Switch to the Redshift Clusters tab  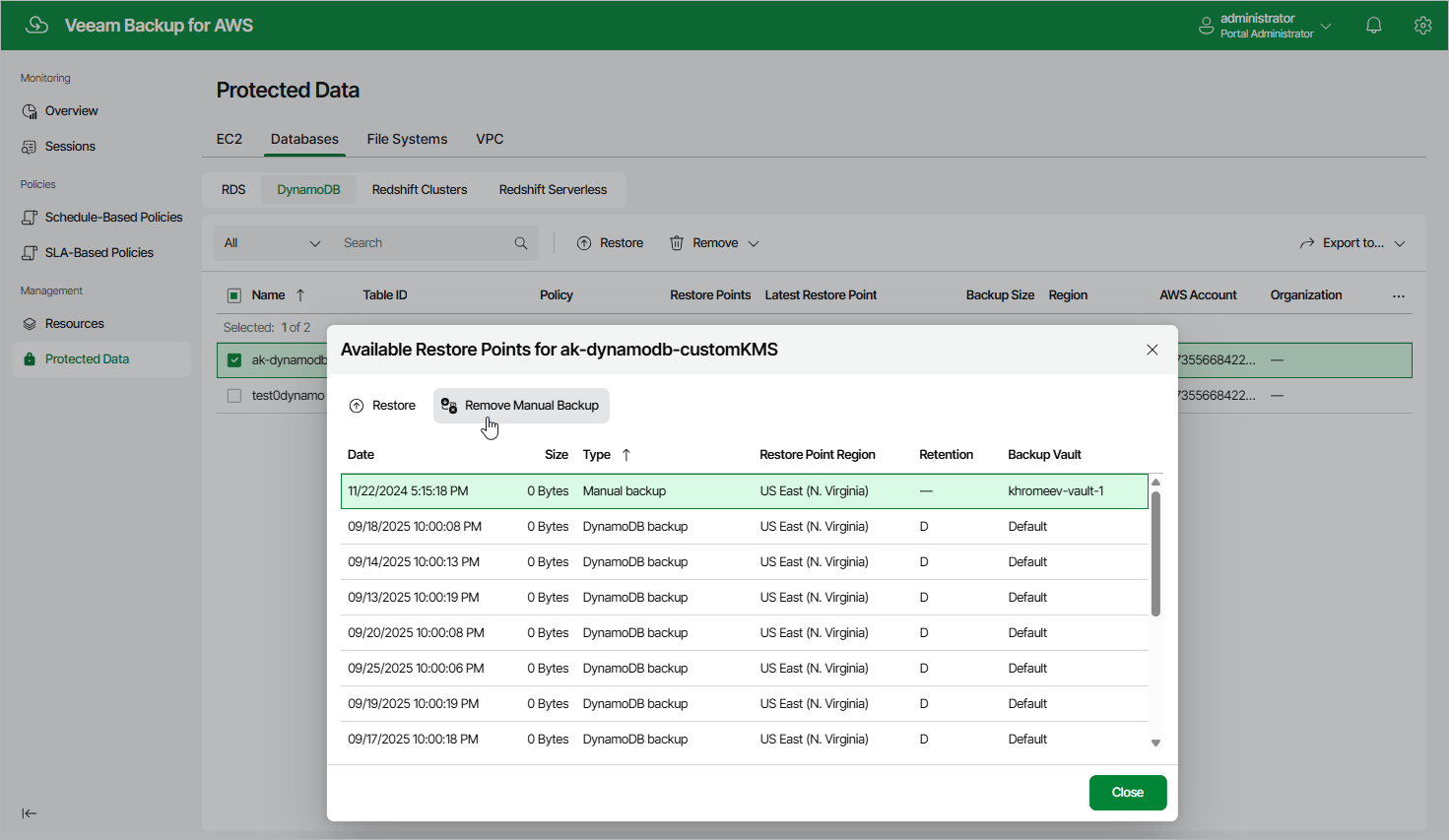[419, 189]
